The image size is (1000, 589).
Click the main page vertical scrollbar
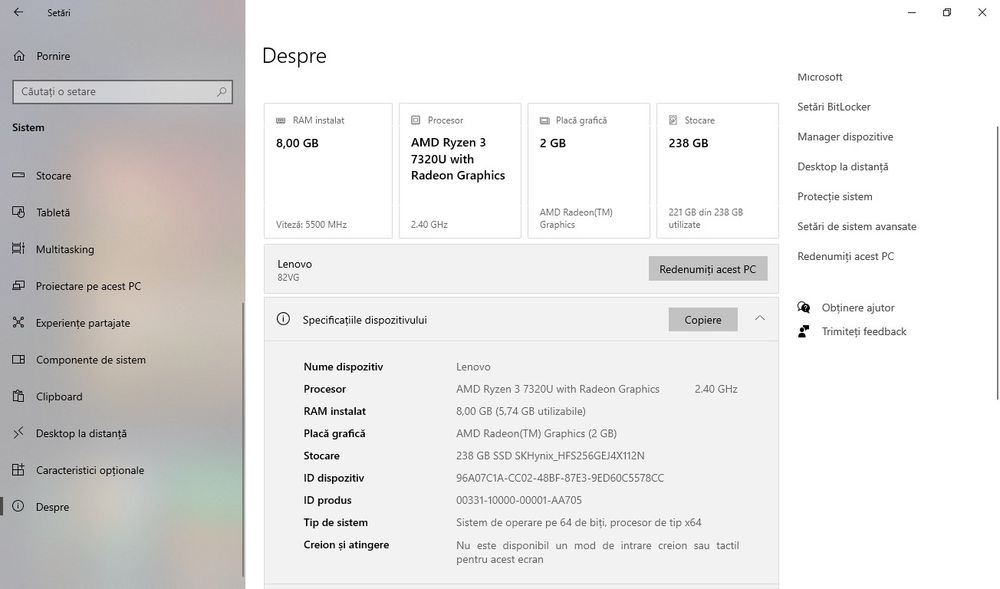click(997, 263)
